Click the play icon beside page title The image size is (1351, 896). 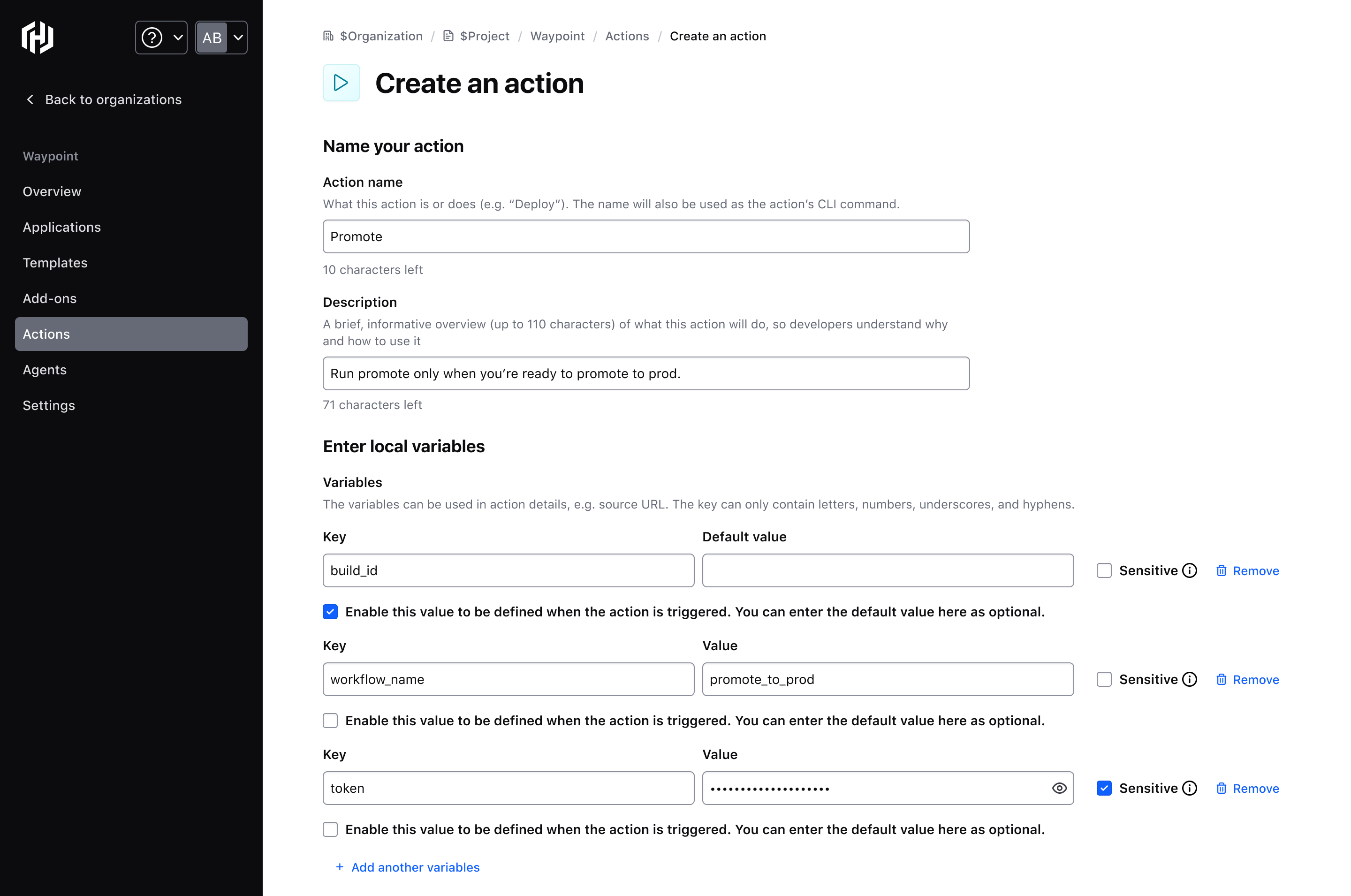point(341,83)
